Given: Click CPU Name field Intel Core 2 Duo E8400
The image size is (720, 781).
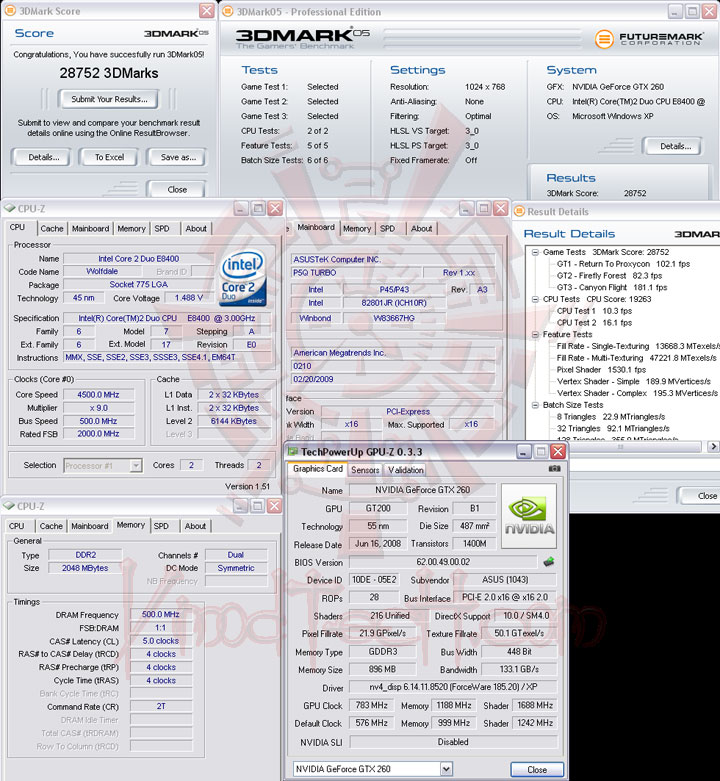Looking at the screenshot, I should click(x=138, y=259).
